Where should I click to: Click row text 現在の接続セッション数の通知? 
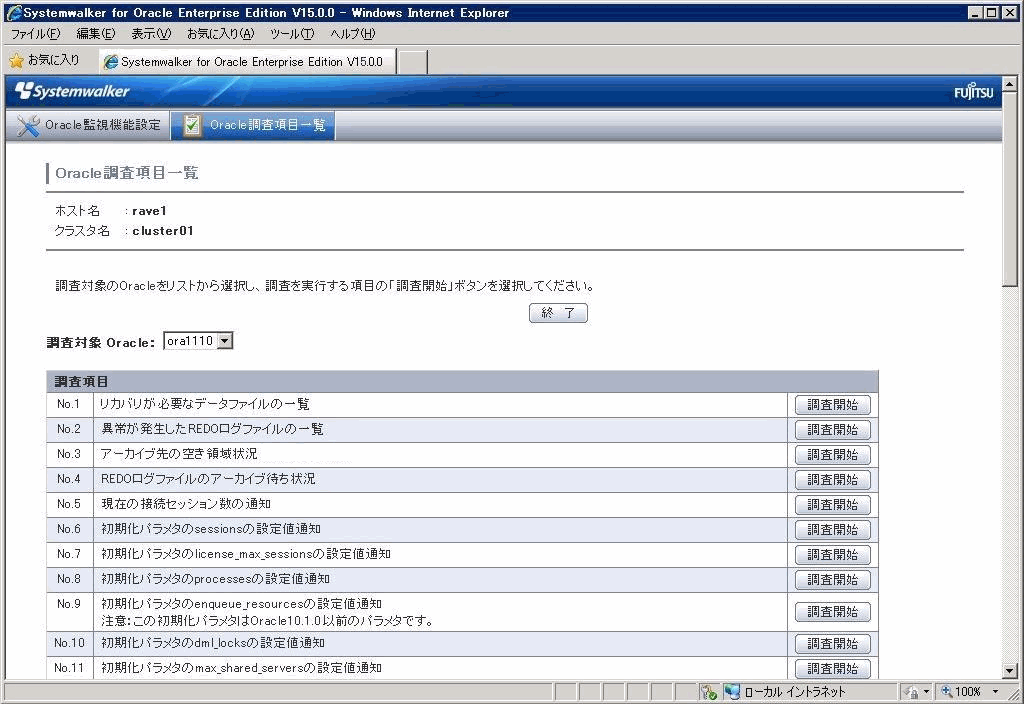coord(185,504)
